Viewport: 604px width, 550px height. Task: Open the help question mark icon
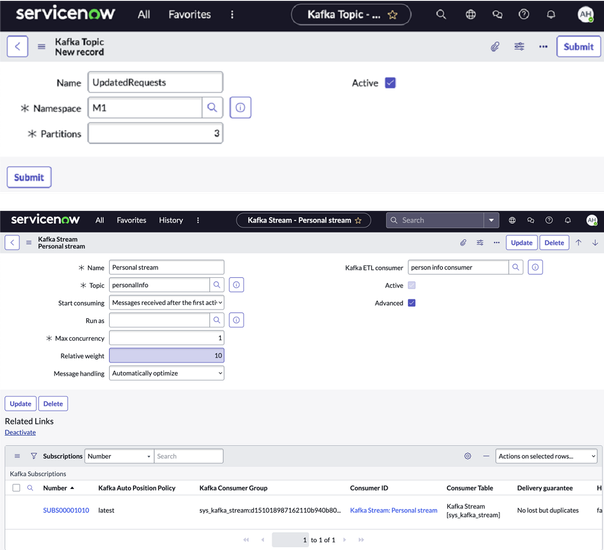click(524, 15)
